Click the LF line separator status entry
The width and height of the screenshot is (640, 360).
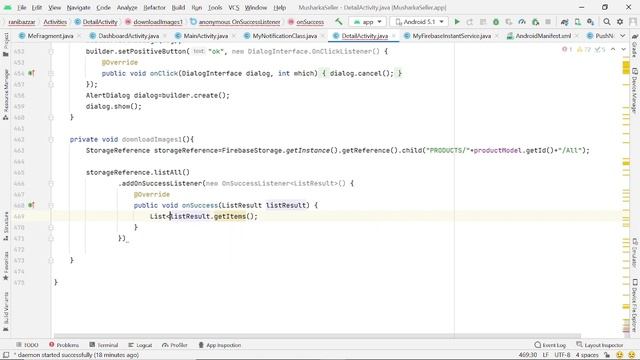pyautogui.click(x=546, y=355)
